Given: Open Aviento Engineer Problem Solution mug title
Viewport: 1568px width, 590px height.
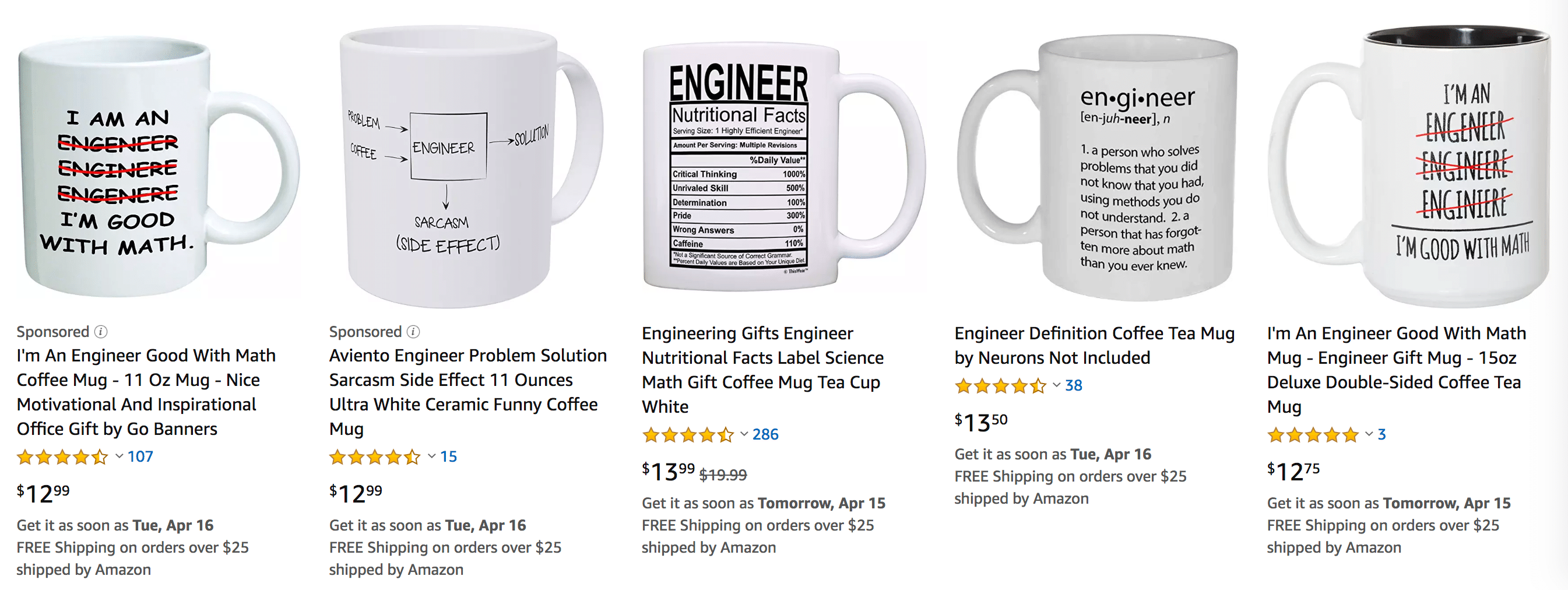Looking at the screenshot, I should [467, 392].
